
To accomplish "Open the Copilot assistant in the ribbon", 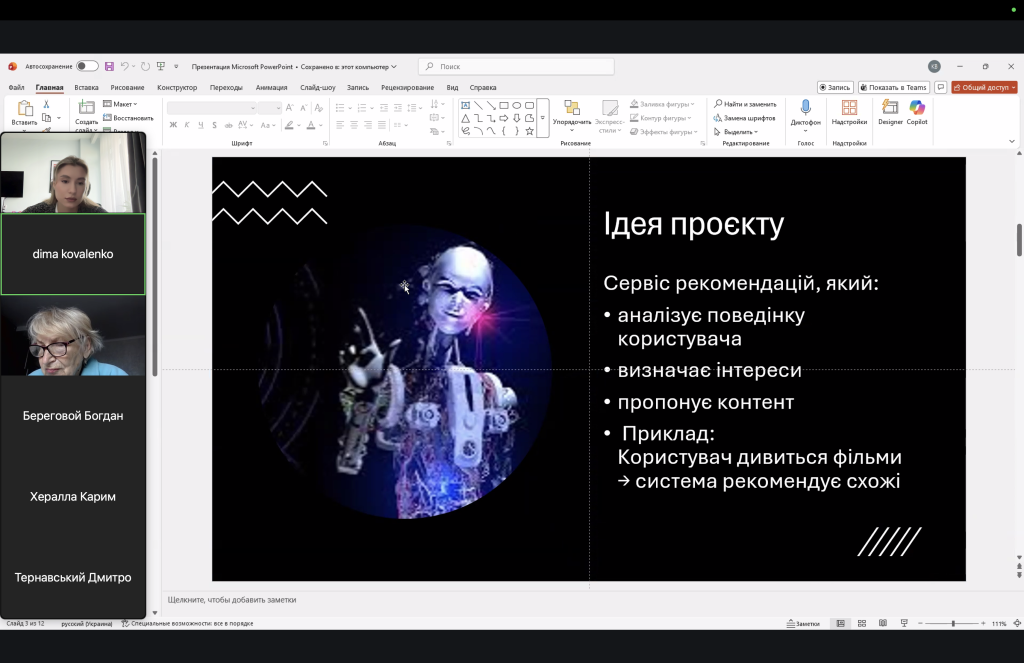I will click(916, 112).
